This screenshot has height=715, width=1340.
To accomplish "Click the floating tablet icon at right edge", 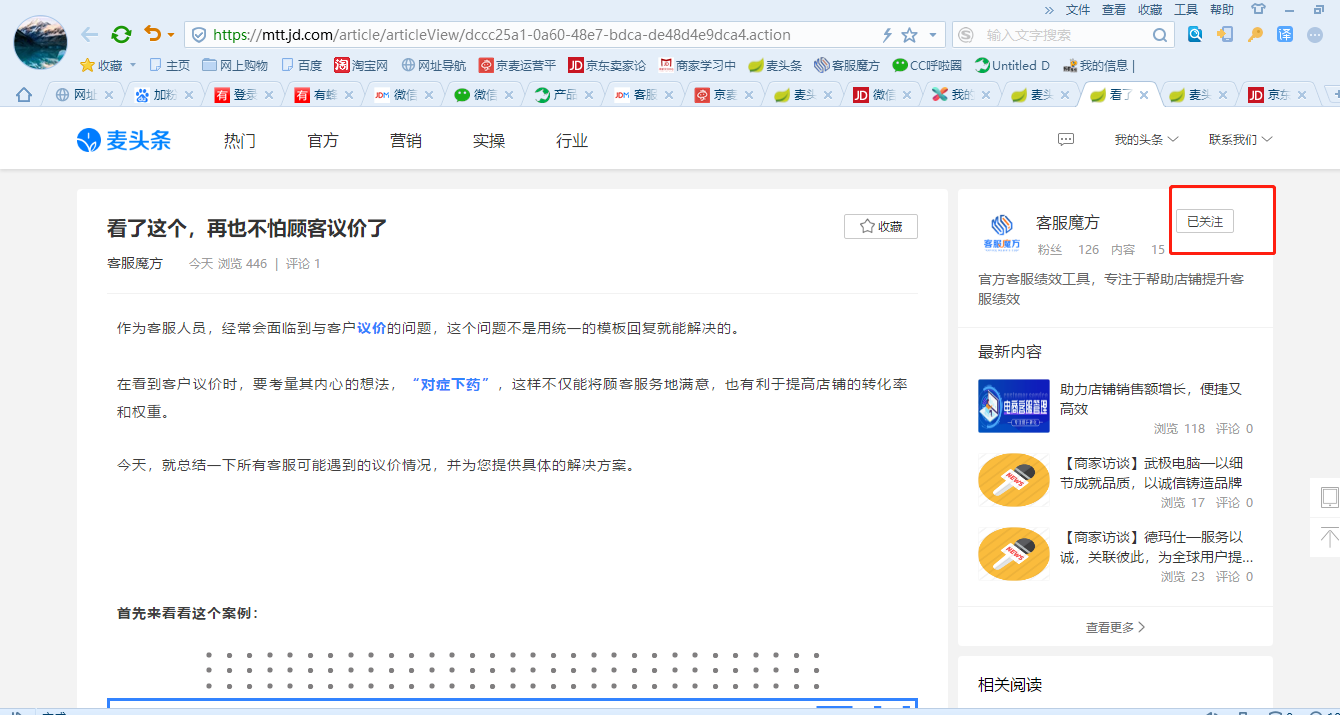I will (x=1329, y=497).
